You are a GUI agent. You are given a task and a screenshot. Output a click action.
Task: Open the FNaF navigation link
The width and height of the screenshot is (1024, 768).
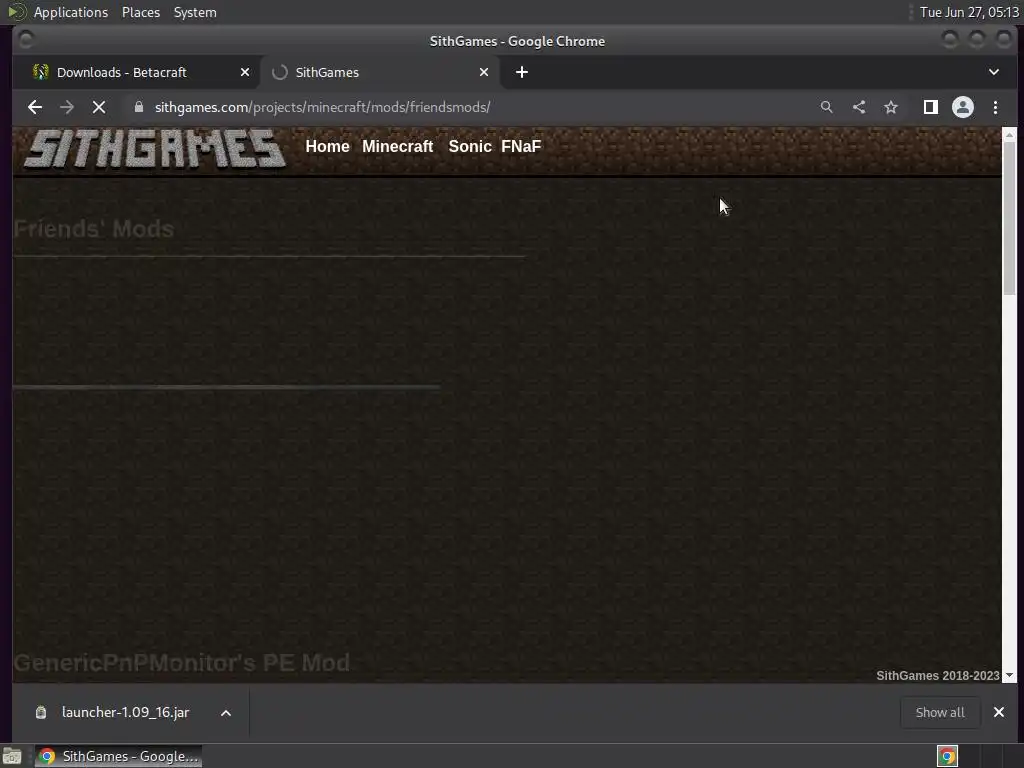520,146
